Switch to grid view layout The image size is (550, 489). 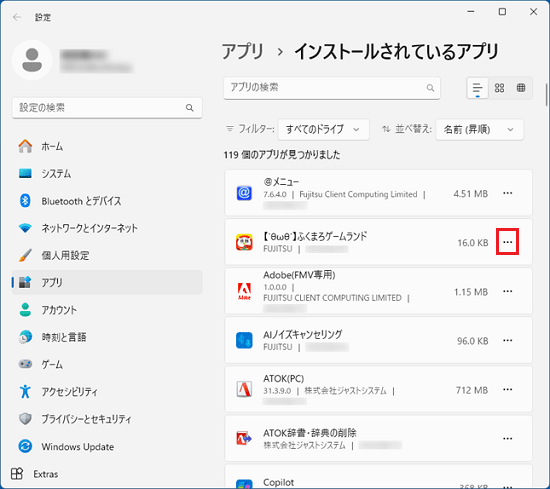click(x=499, y=88)
